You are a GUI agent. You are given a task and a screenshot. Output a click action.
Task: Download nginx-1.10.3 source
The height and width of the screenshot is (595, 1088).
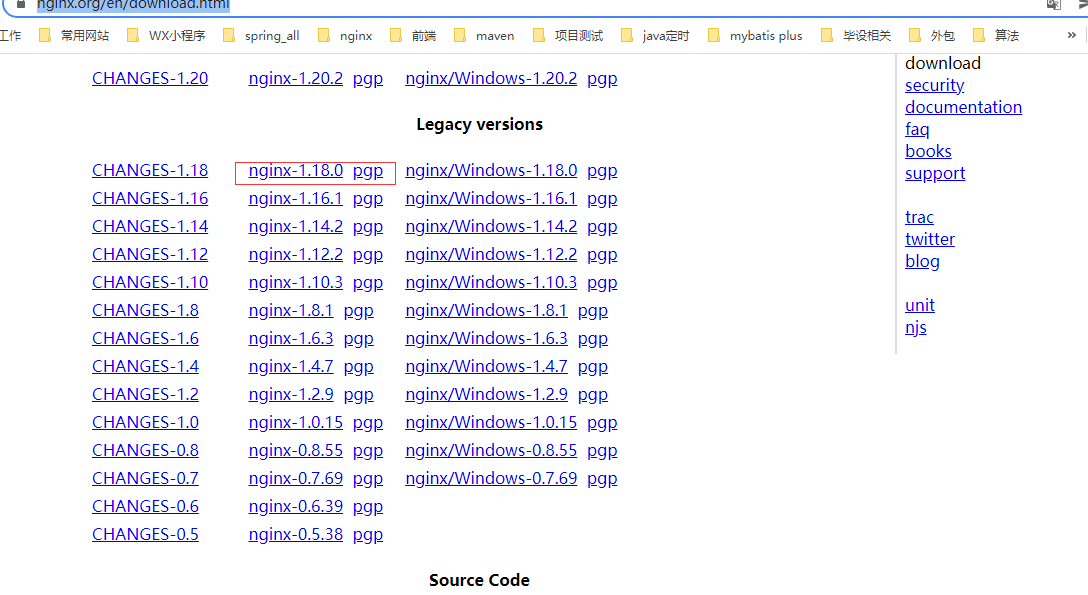pyautogui.click(x=296, y=282)
